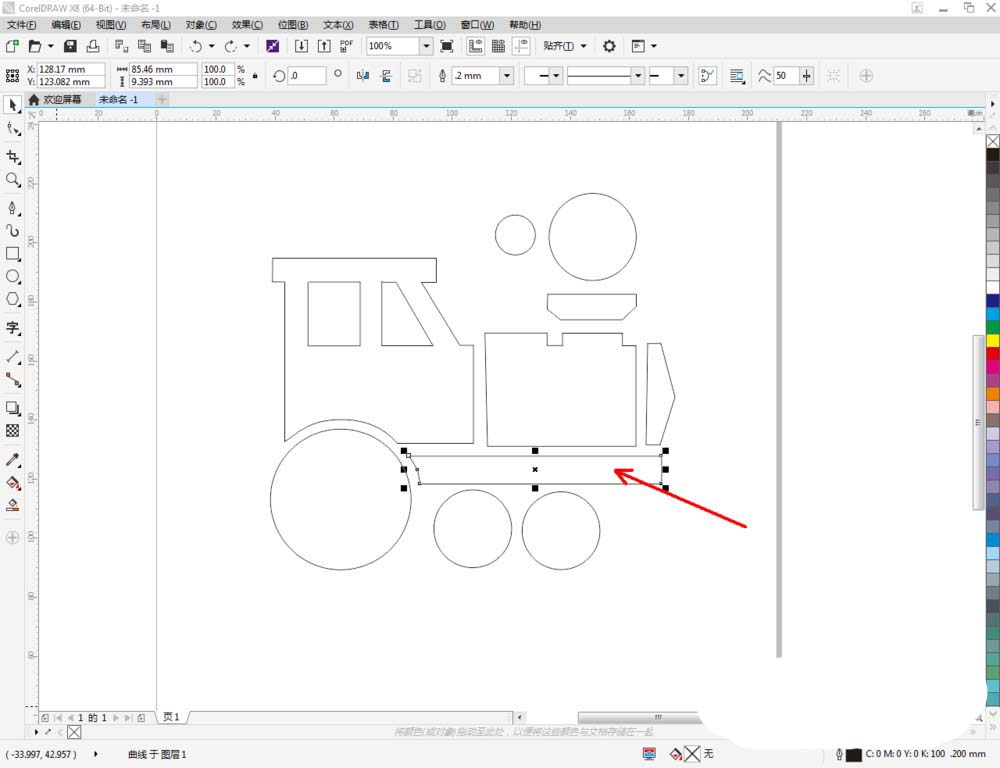
Task: Select the Pick tool
Action: (x=13, y=105)
